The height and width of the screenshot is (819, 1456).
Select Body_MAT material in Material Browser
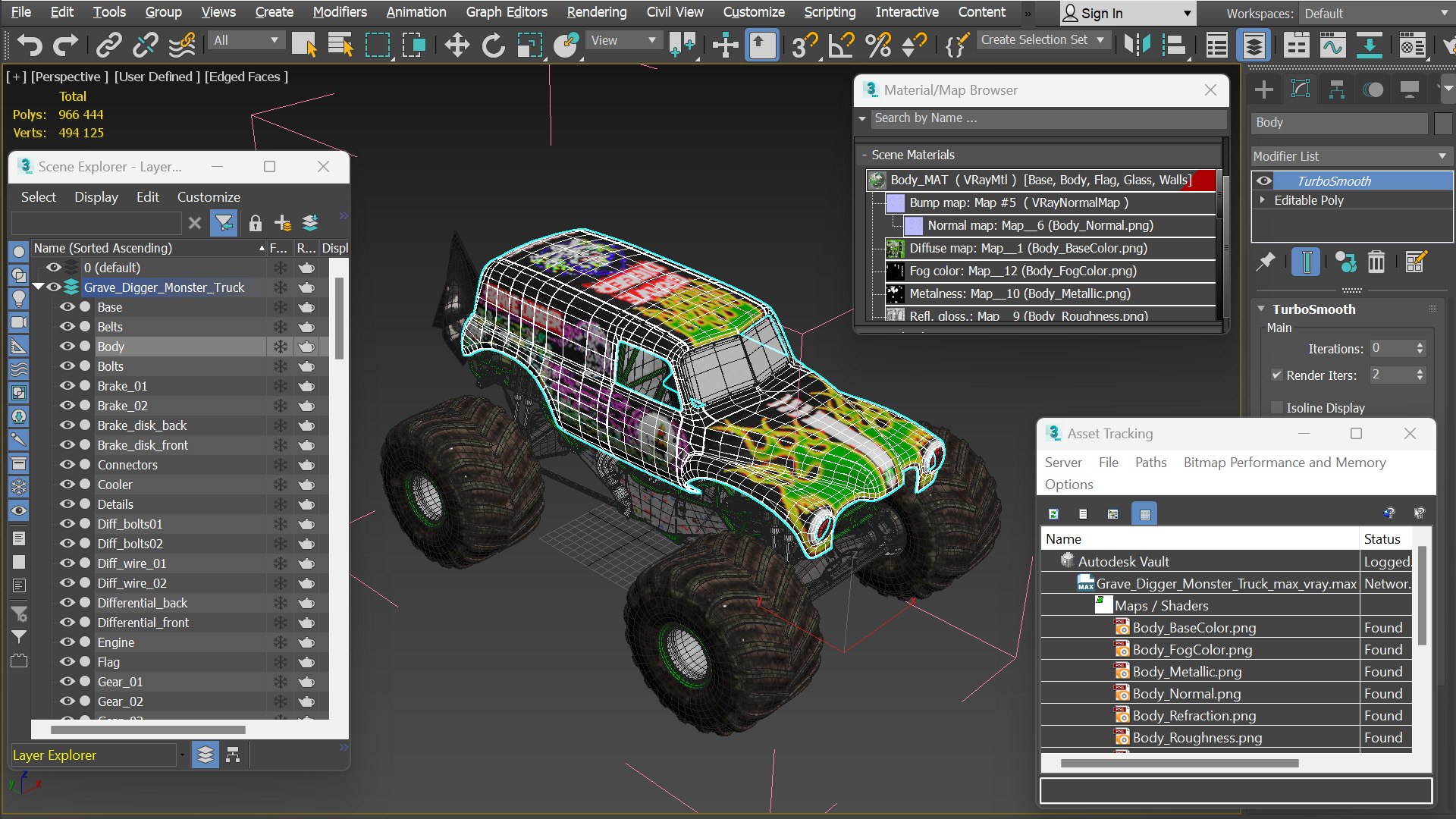1041,180
